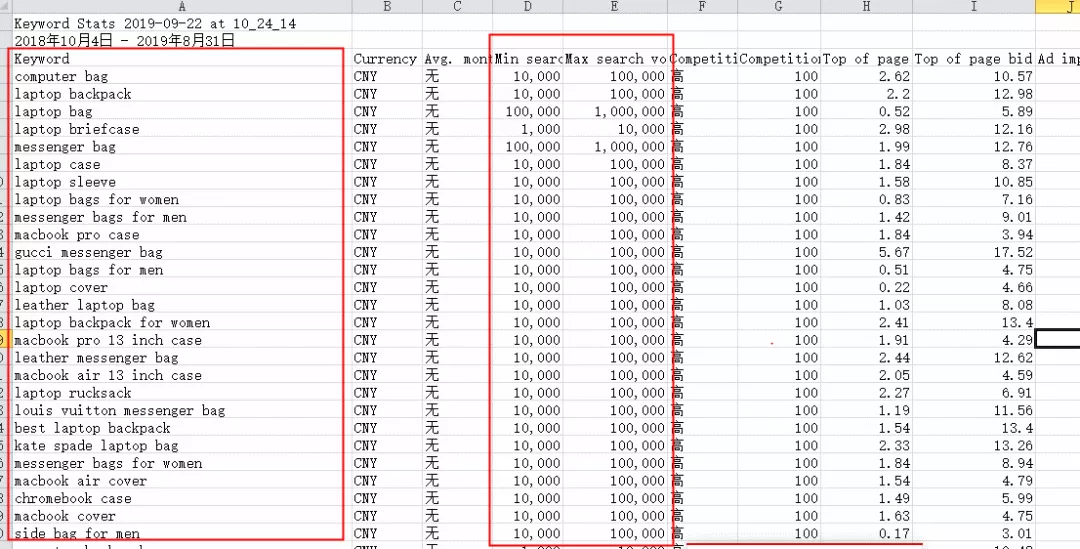This screenshot has height=549, width=1080.
Task: Select the 'macbook pro case' cell
Action: click(x=182, y=234)
